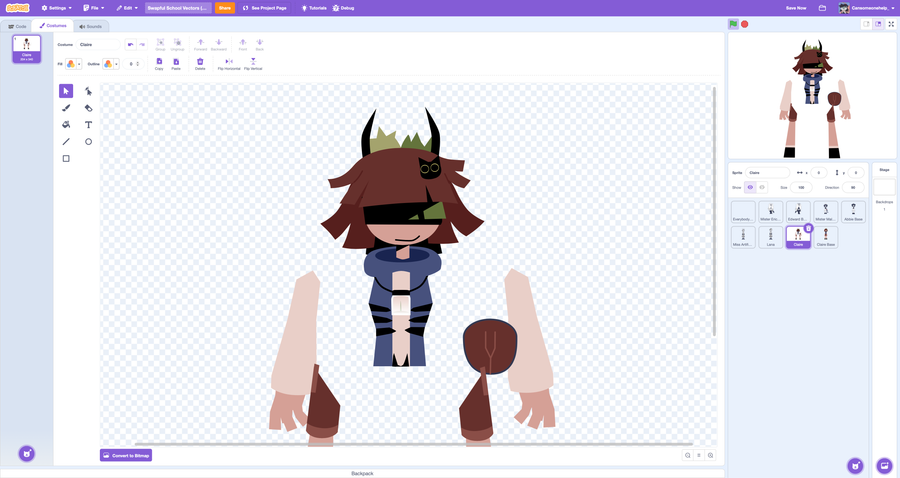Delete the Claire sprite with trash badge
The image size is (900, 478).
coord(808,228)
